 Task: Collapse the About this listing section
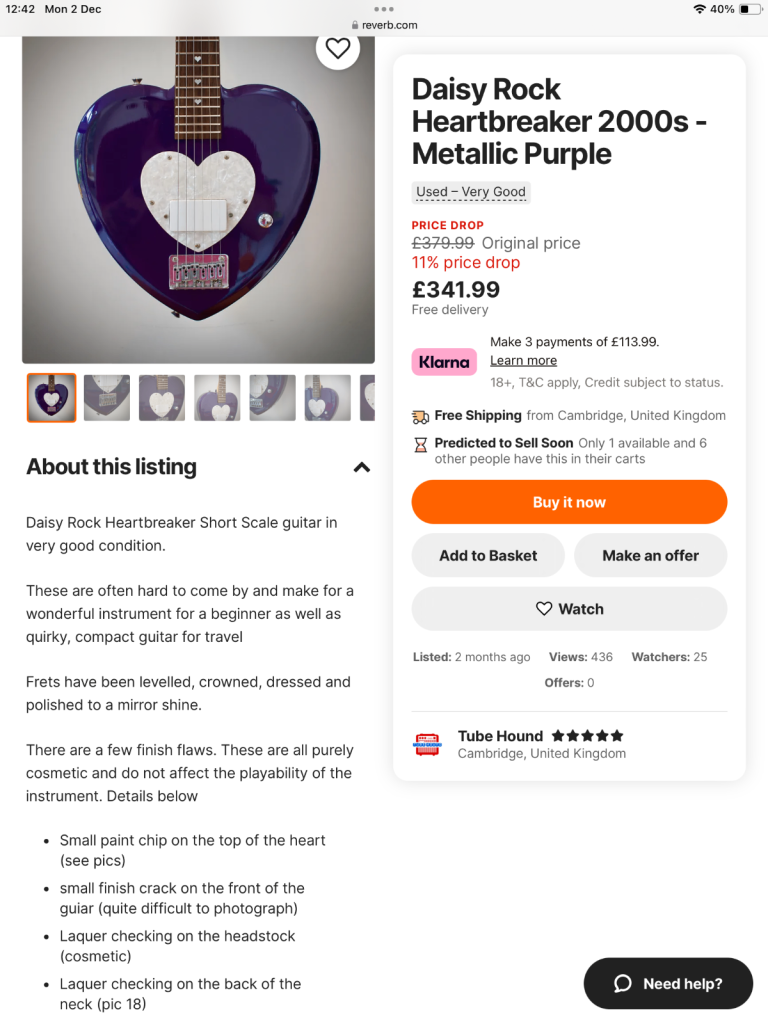362,467
